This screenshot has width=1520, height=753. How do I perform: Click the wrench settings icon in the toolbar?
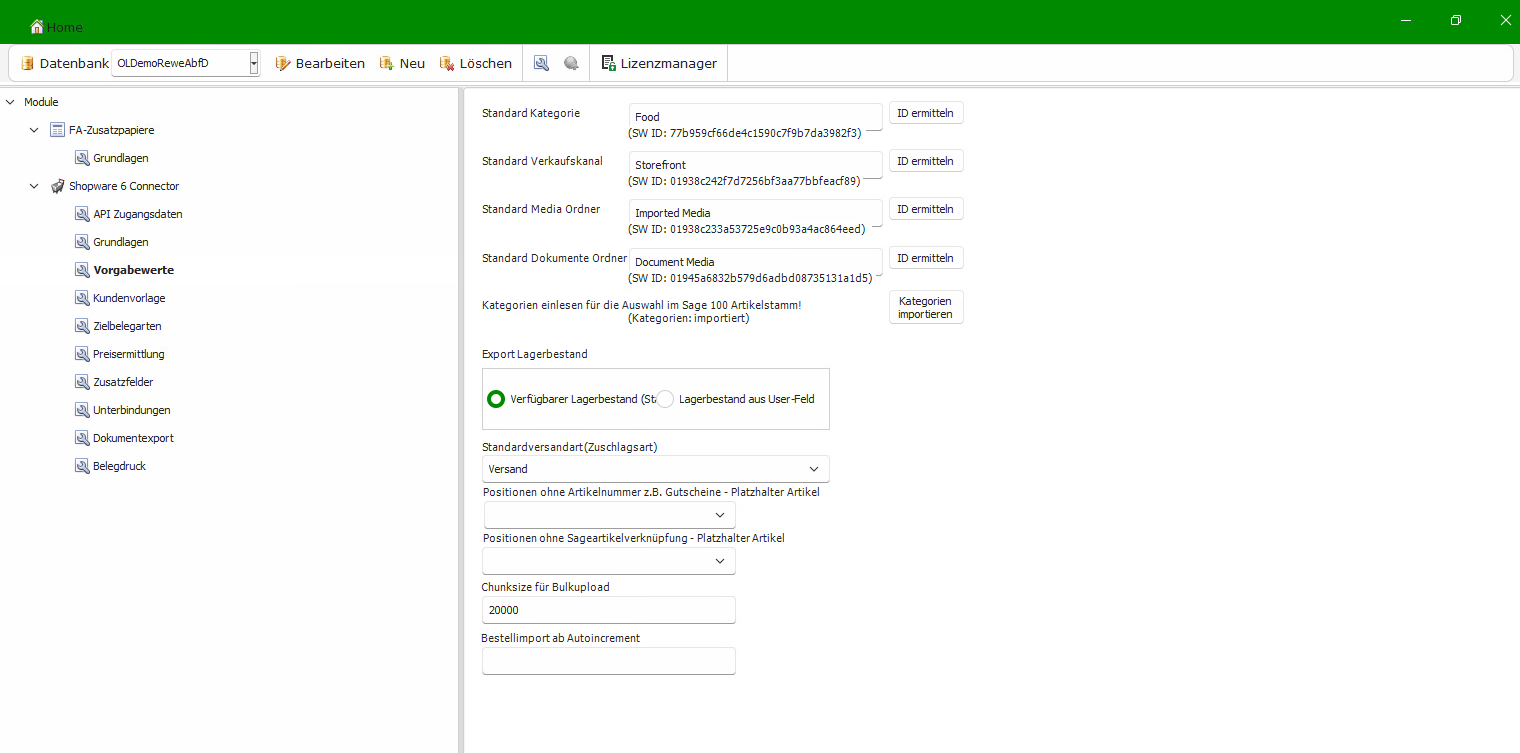point(541,63)
